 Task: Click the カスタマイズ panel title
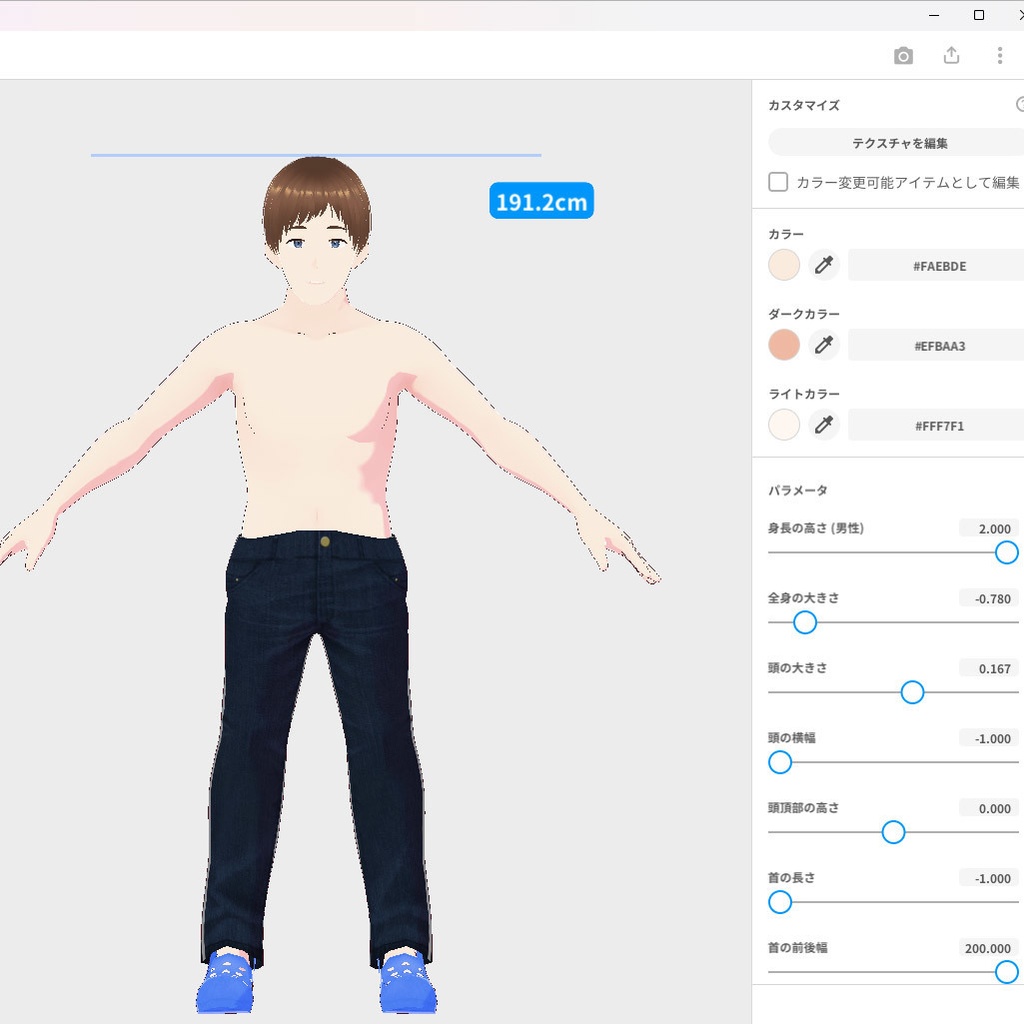(804, 105)
